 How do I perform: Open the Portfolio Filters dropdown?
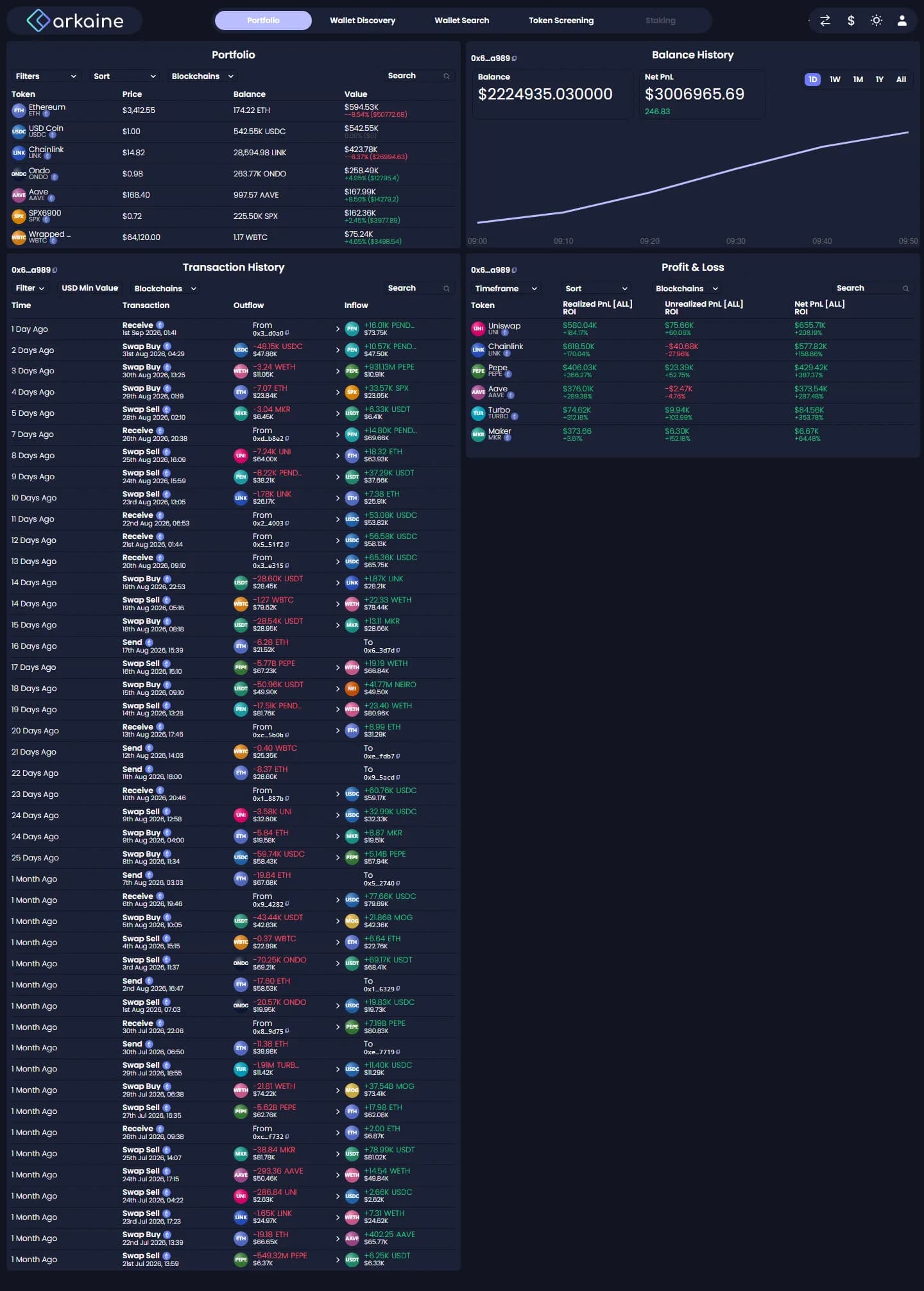point(46,76)
